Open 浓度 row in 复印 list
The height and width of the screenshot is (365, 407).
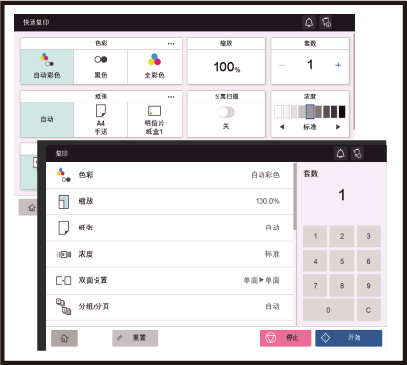click(x=170, y=254)
